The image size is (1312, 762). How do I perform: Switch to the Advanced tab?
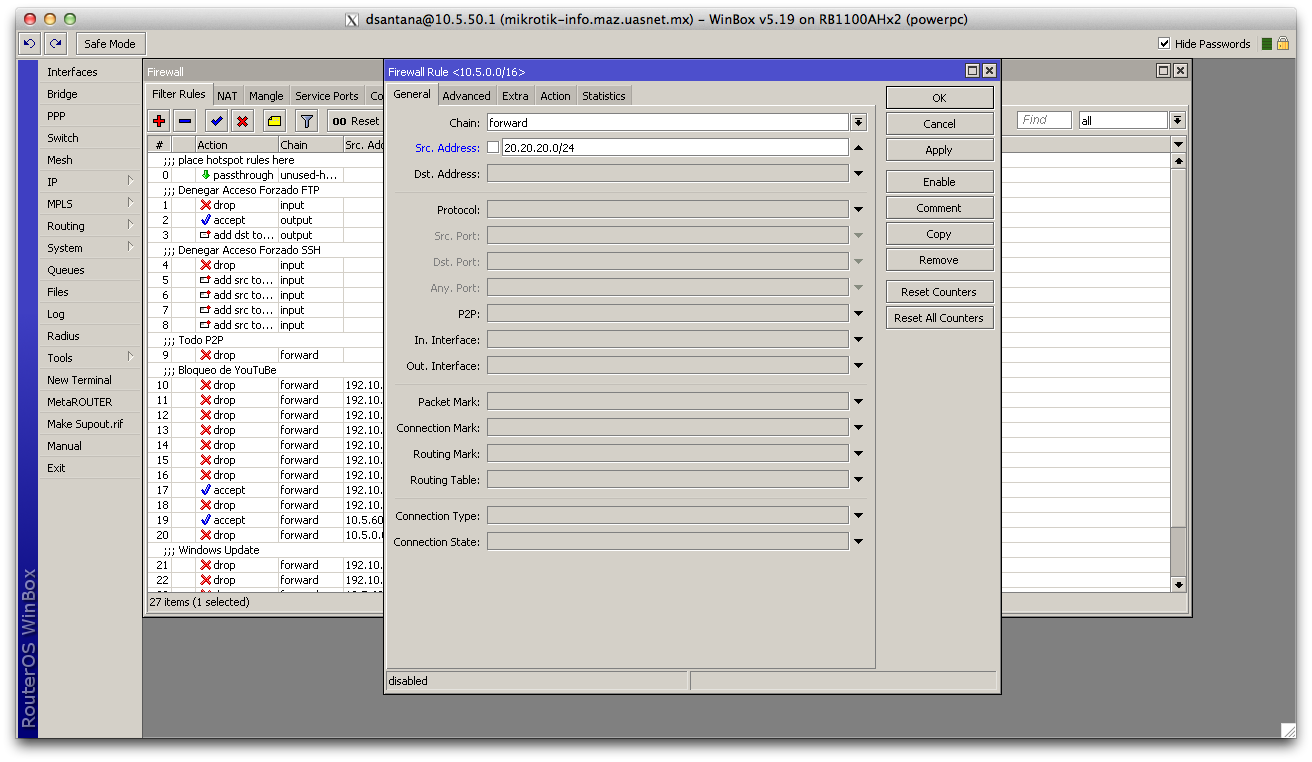[x=466, y=96]
